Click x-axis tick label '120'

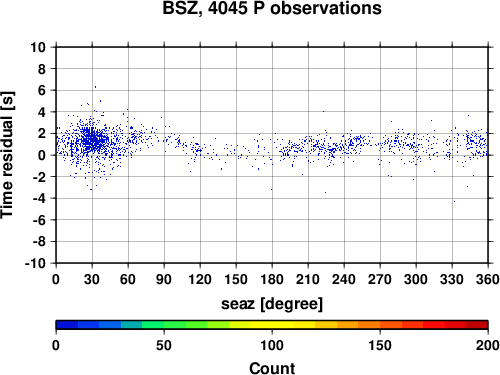[200, 279]
